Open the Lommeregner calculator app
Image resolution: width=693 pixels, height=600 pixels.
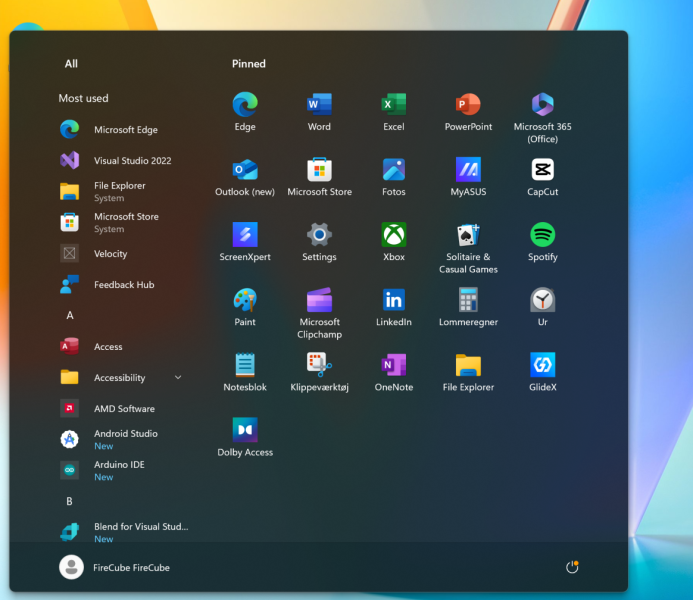[468, 307]
